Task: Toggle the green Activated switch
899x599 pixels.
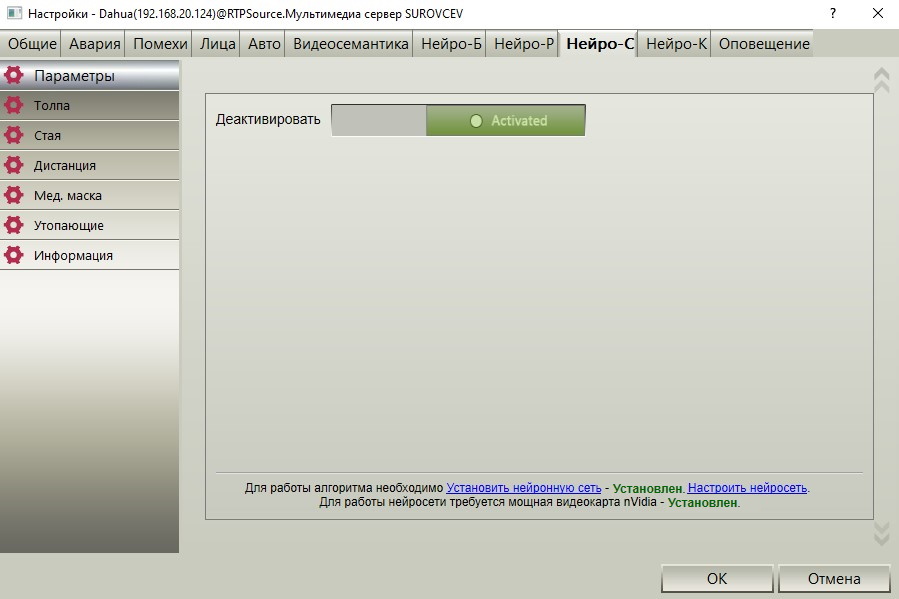Action: (x=506, y=120)
